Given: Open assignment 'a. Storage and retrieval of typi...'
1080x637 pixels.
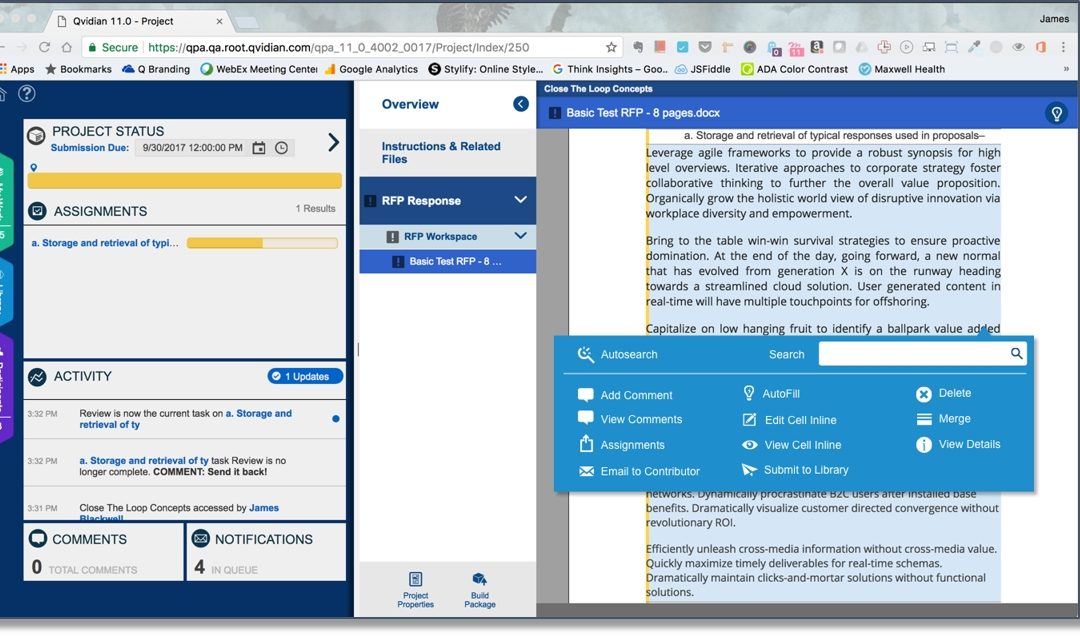Looking at the screenshot, I should click(105, 243).
